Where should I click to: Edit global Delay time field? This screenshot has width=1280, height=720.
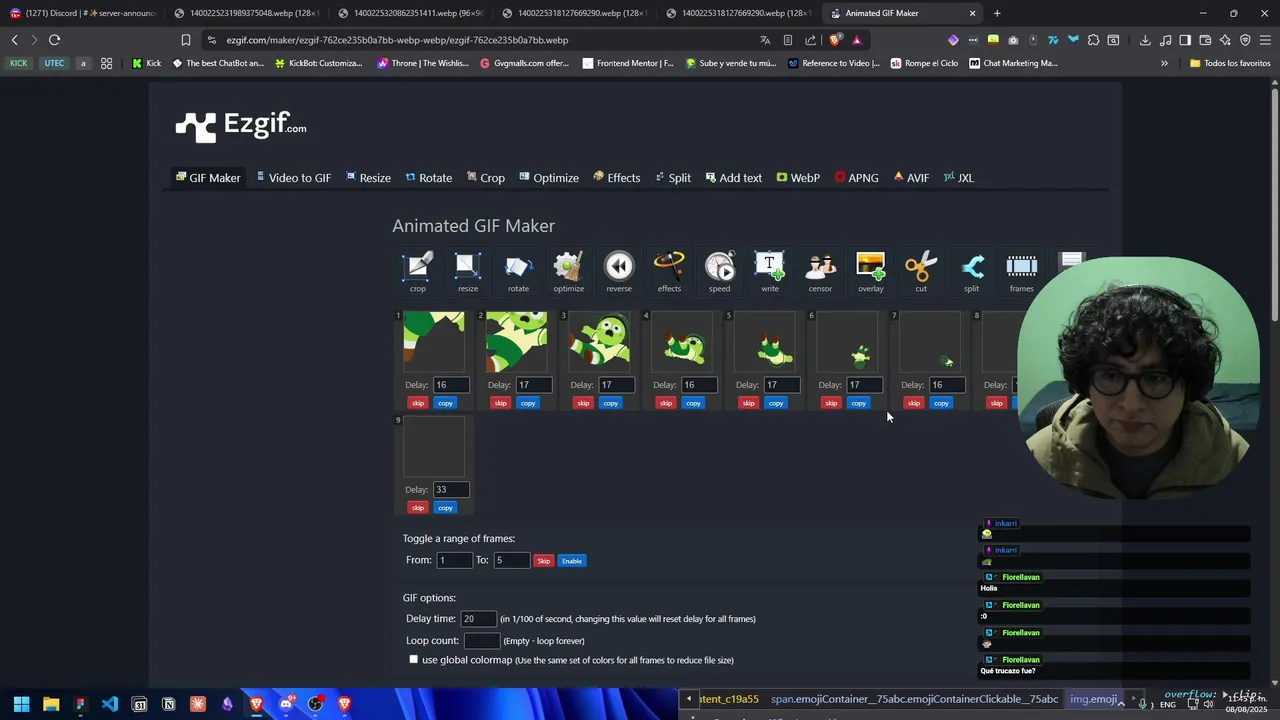478,619
